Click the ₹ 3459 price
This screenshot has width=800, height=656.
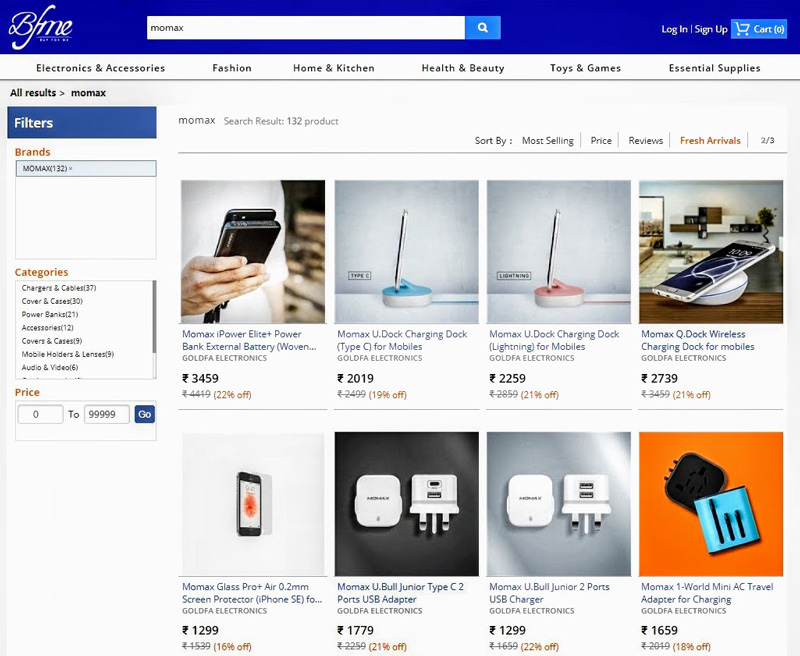point(201,379)
